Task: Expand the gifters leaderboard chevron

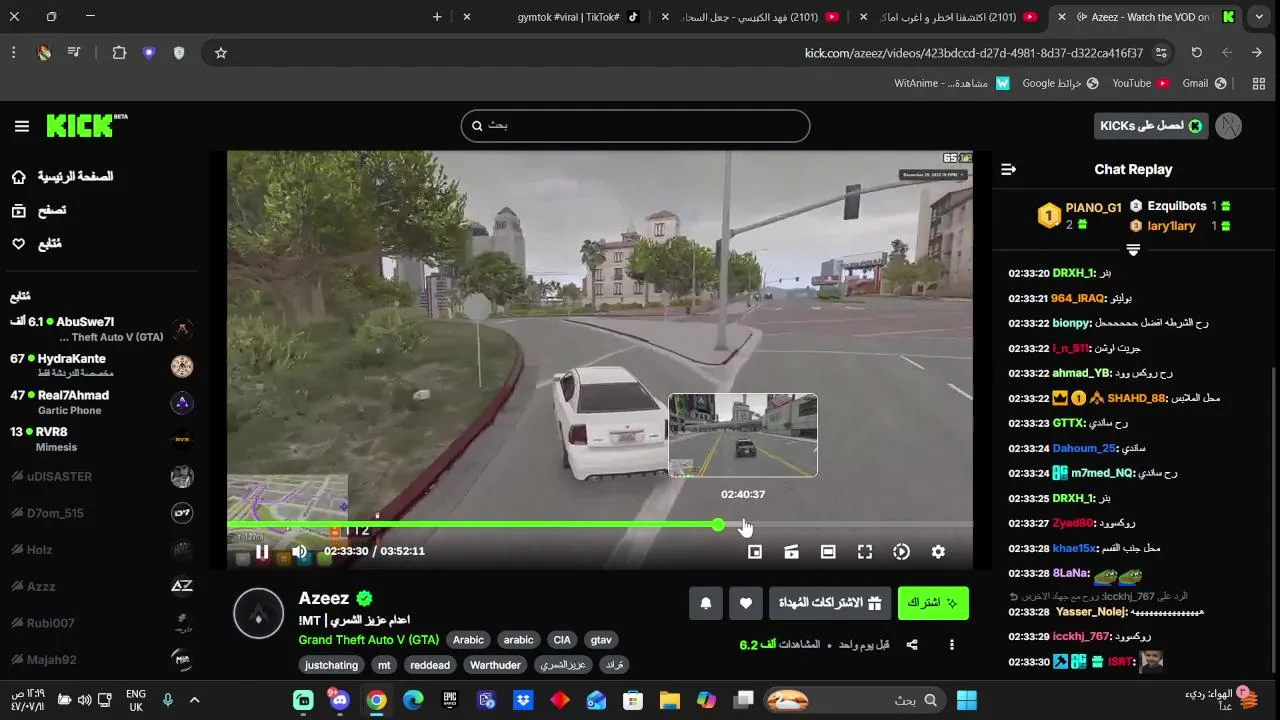Action: (x=1133, y=250)
